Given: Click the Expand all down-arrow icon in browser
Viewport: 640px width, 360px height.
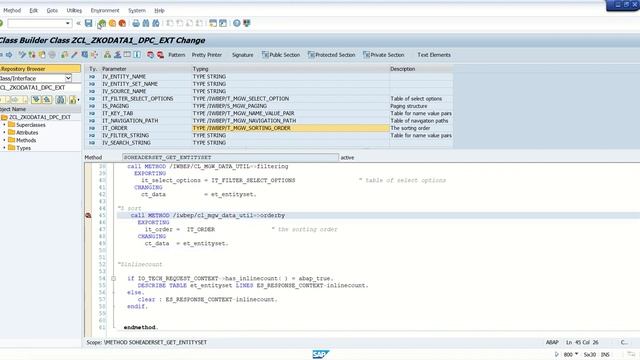Looking at the screenshot, I should (36, 100).
